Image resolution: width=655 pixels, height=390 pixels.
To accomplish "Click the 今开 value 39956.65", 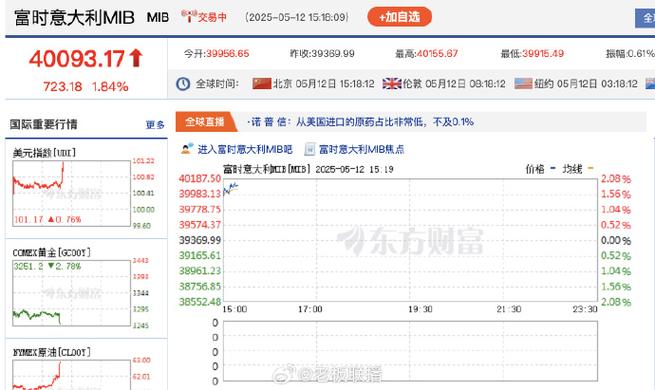I will click(x=227, y=53).
